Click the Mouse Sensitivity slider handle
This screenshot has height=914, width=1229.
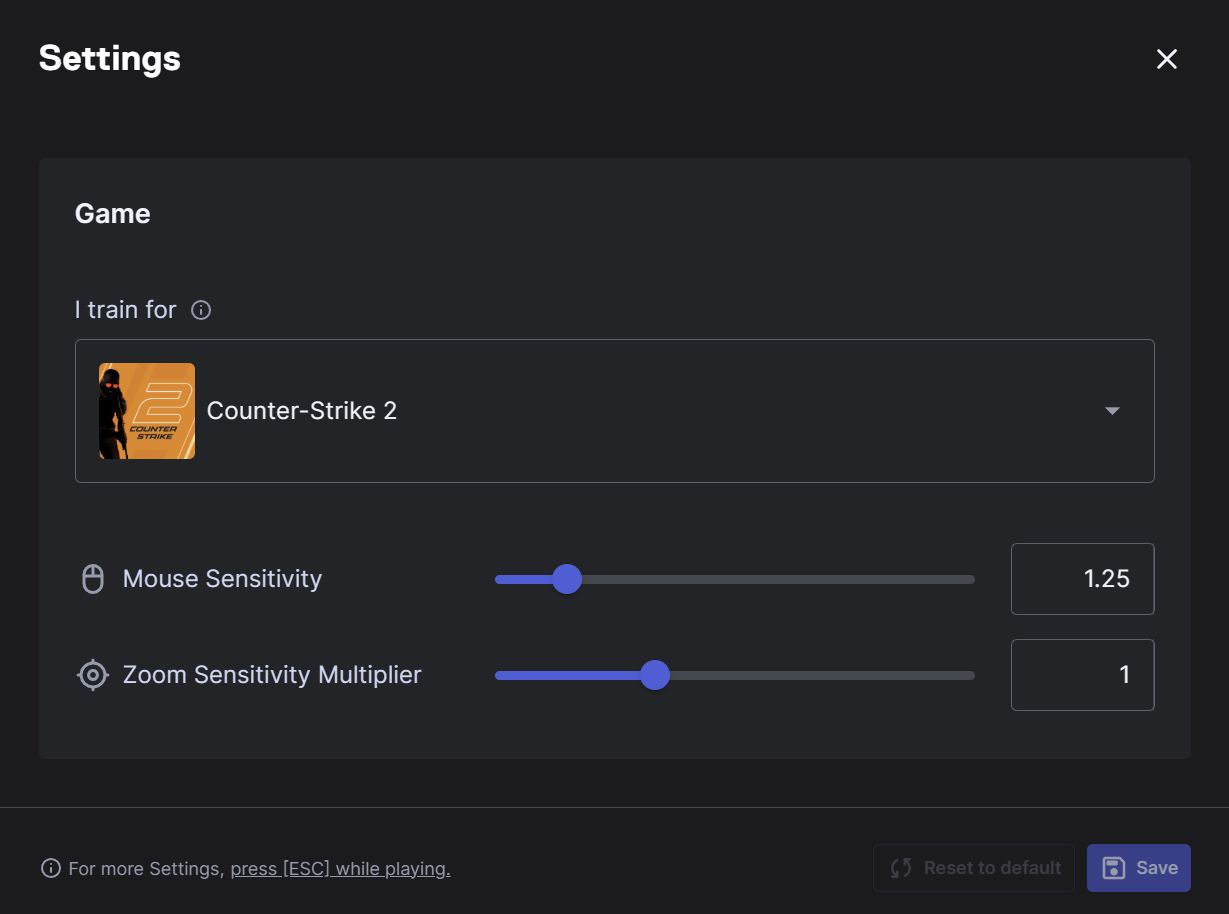pyautogui.click(x=567, y=579)
